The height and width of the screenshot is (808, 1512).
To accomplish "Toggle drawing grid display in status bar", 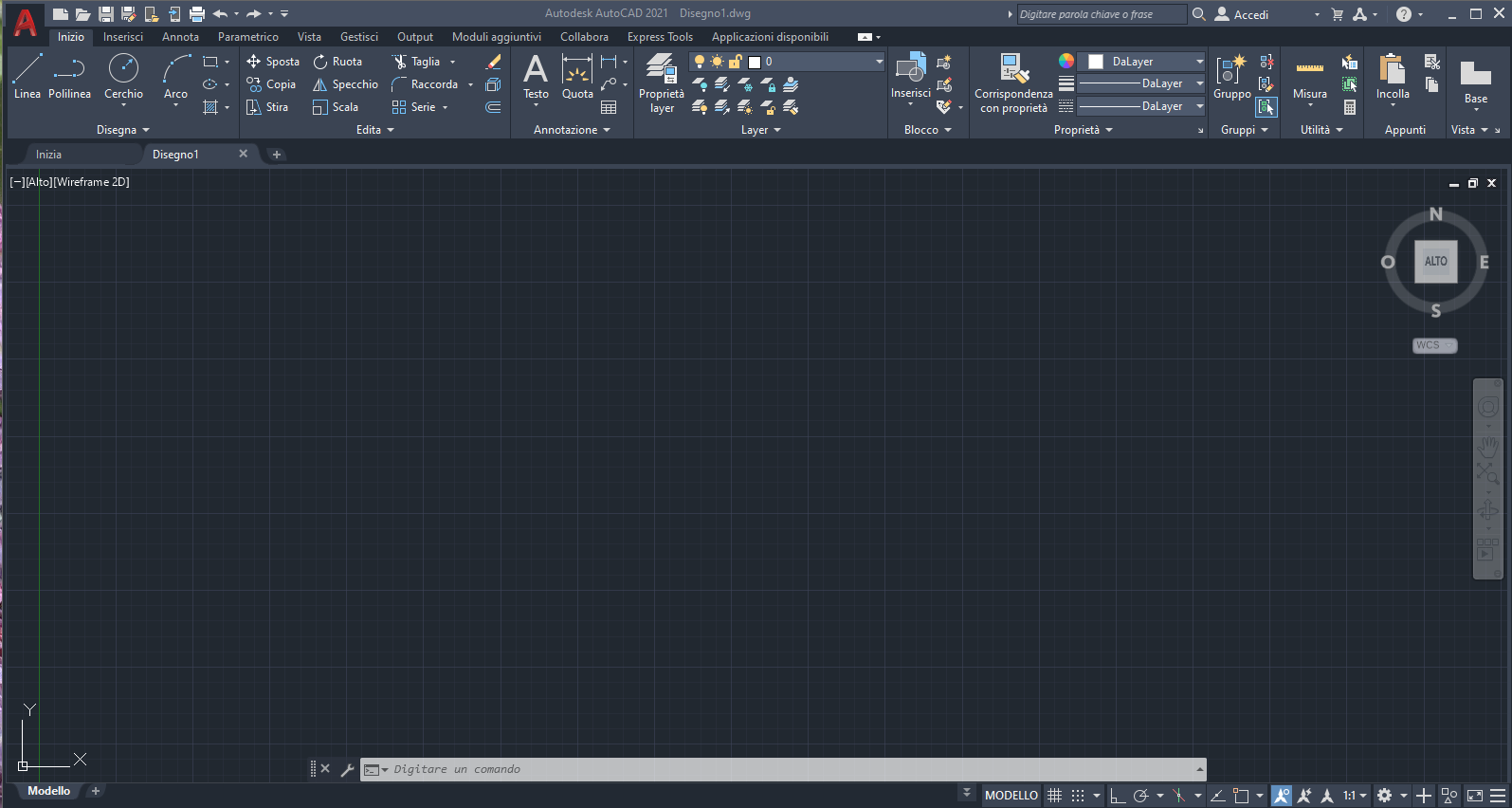I will click(x=1054, y=796).
